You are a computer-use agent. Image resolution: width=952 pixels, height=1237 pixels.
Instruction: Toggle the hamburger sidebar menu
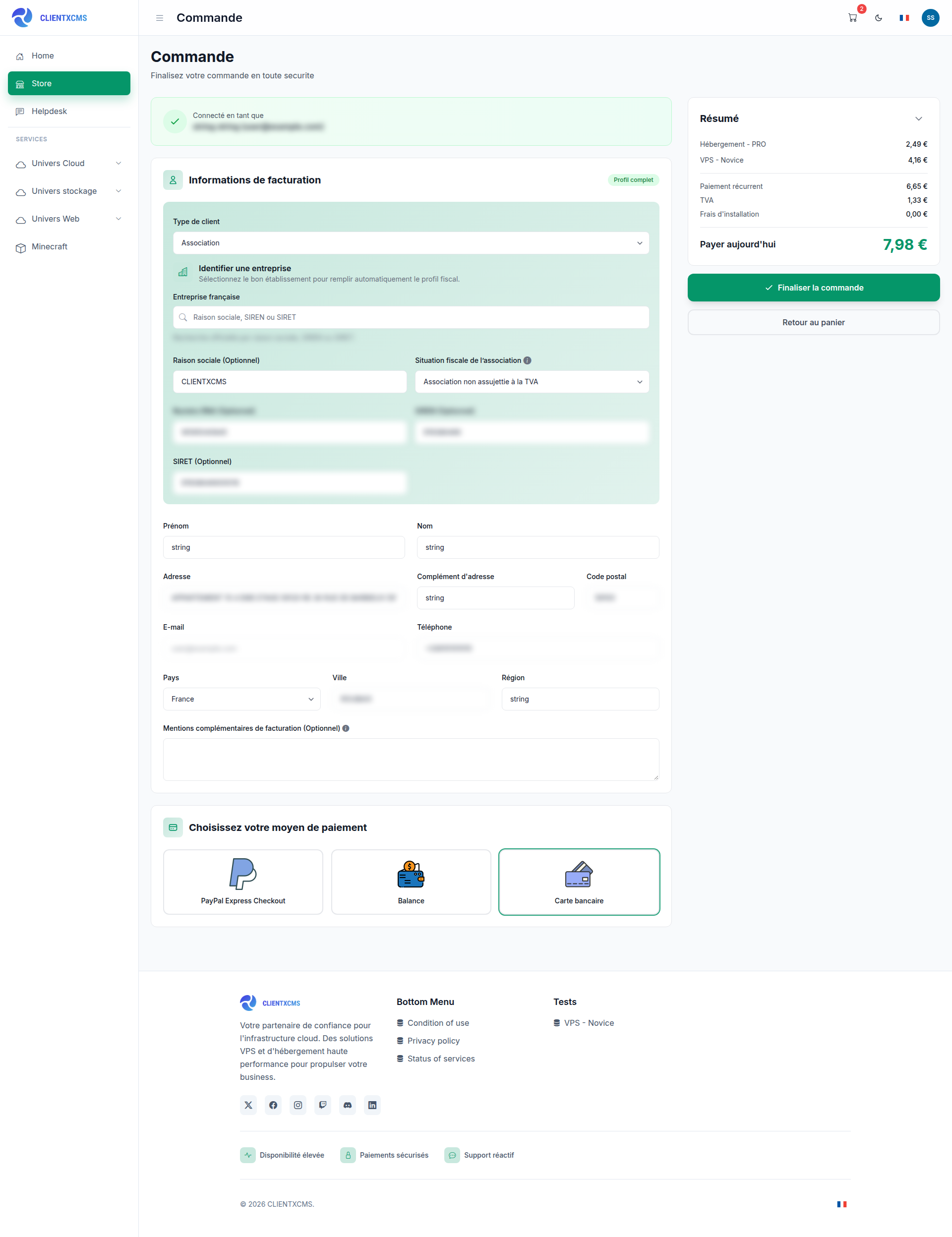point(160,18)
